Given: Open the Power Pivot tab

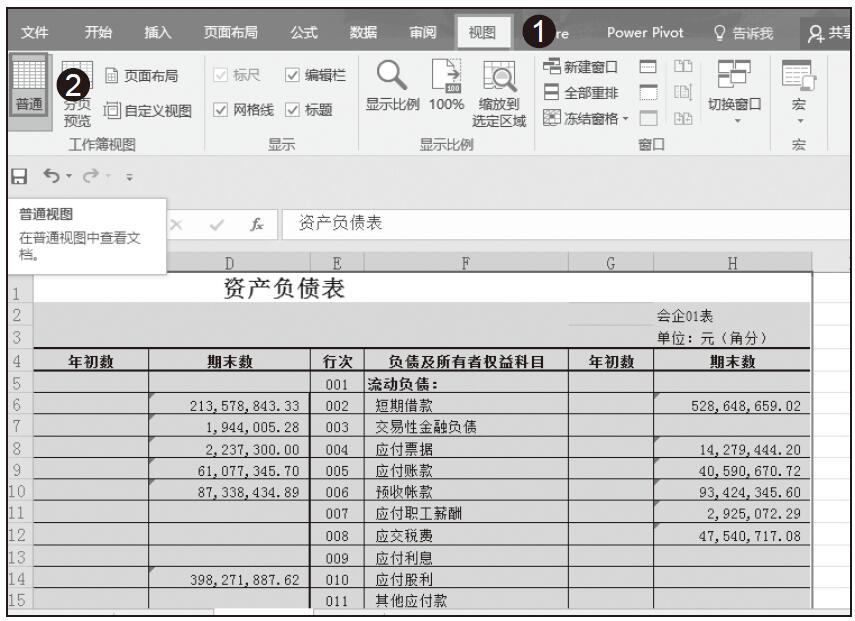Looking at the screenshot, I should tap(645, 33).
